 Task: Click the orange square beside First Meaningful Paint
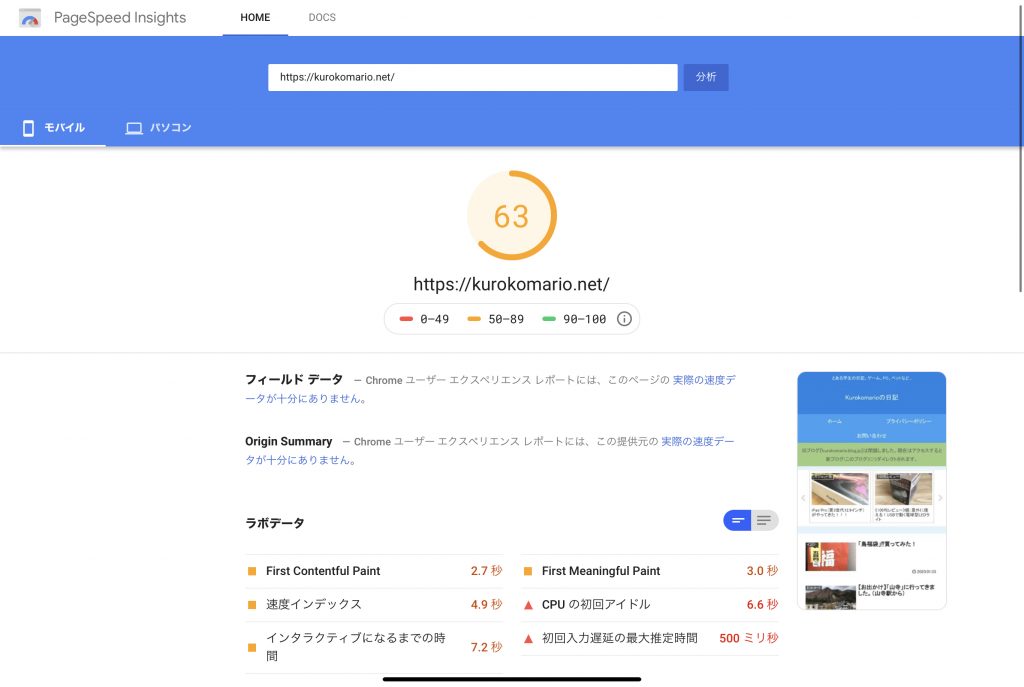528,571
